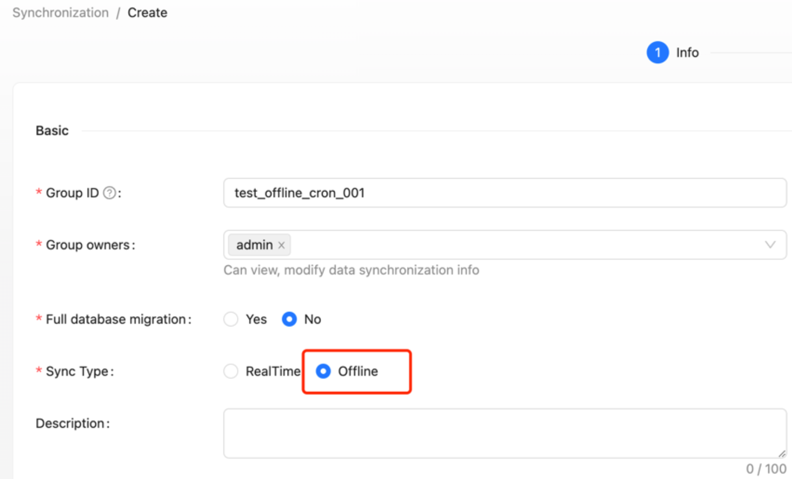
Task: Expand the Group owners dropdown arrow
Action: click(770, 245)
